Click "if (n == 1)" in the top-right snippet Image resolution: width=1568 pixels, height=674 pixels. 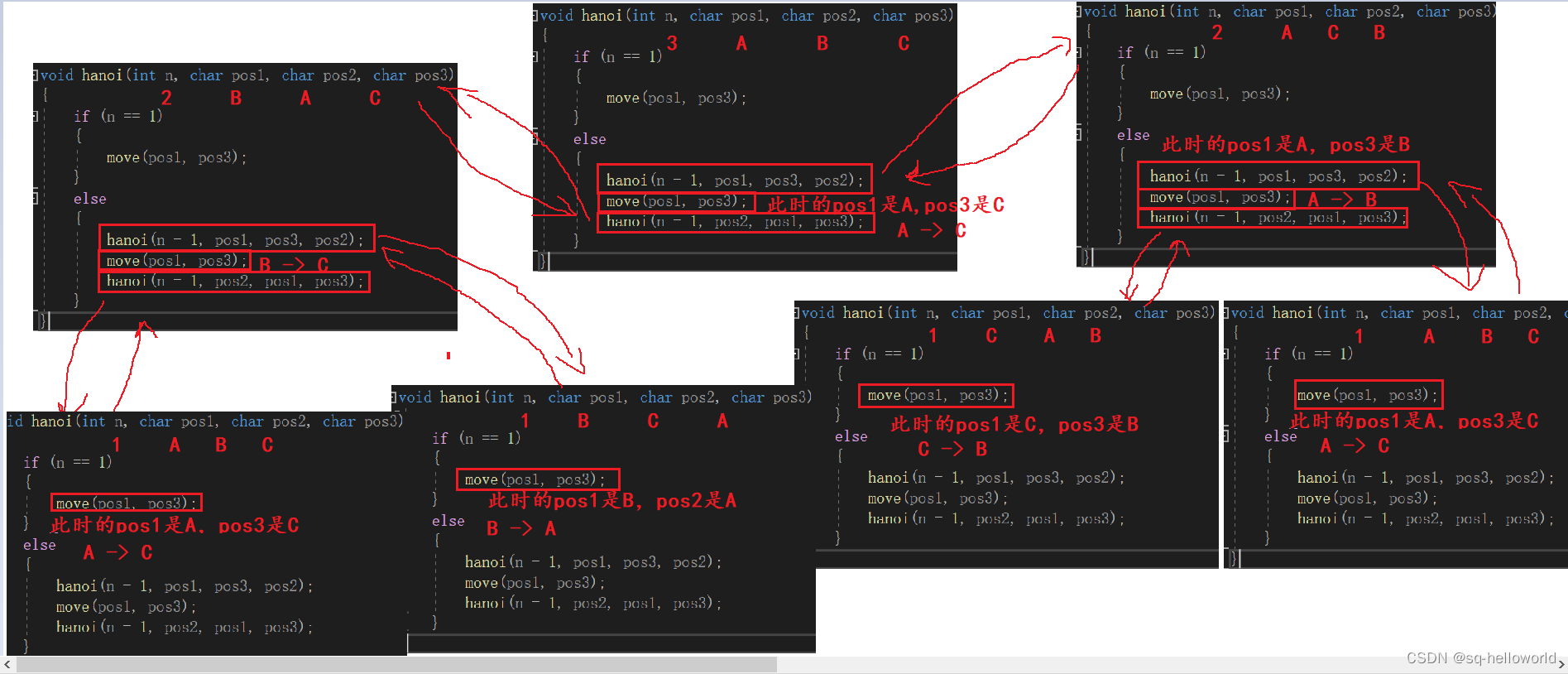1161,52
